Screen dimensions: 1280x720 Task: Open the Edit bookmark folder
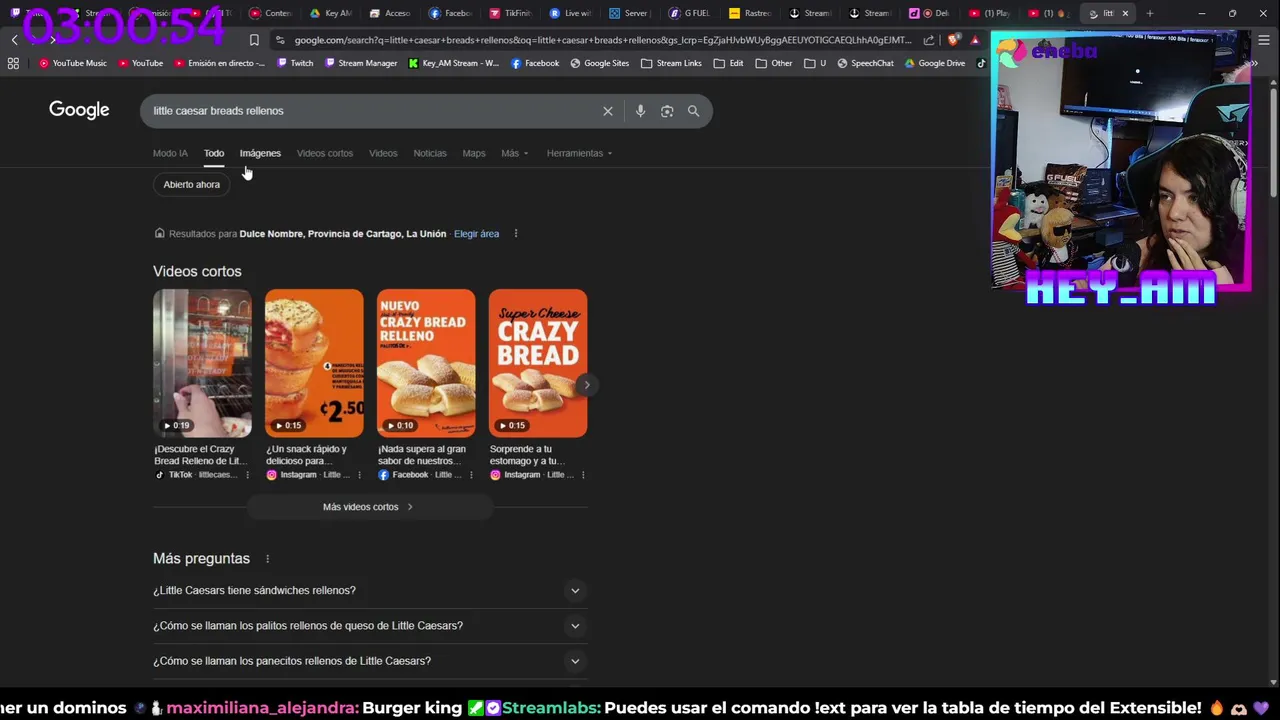coord(728,63)
